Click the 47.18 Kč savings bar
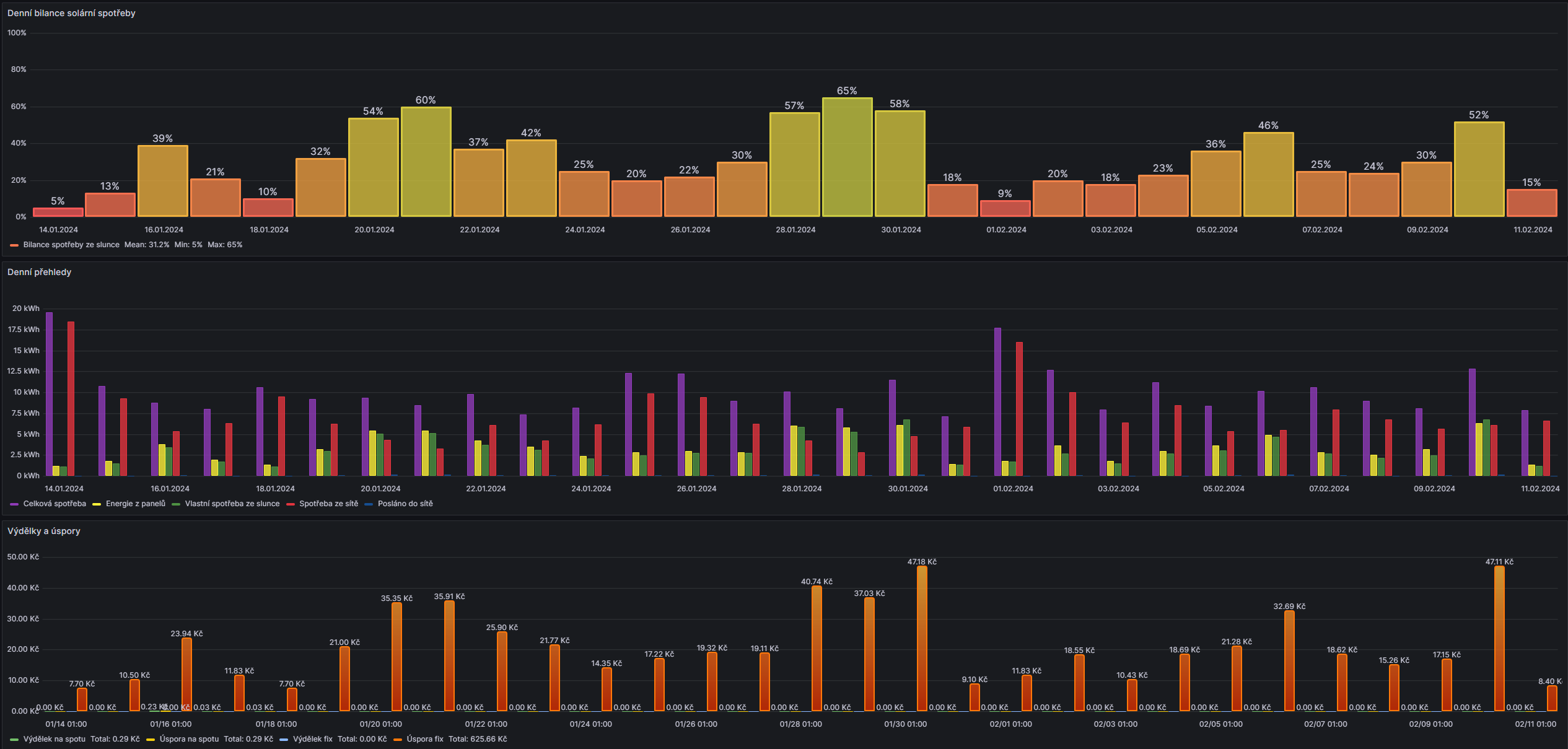This screenshot has width=1568, height=749. [922, 639]
